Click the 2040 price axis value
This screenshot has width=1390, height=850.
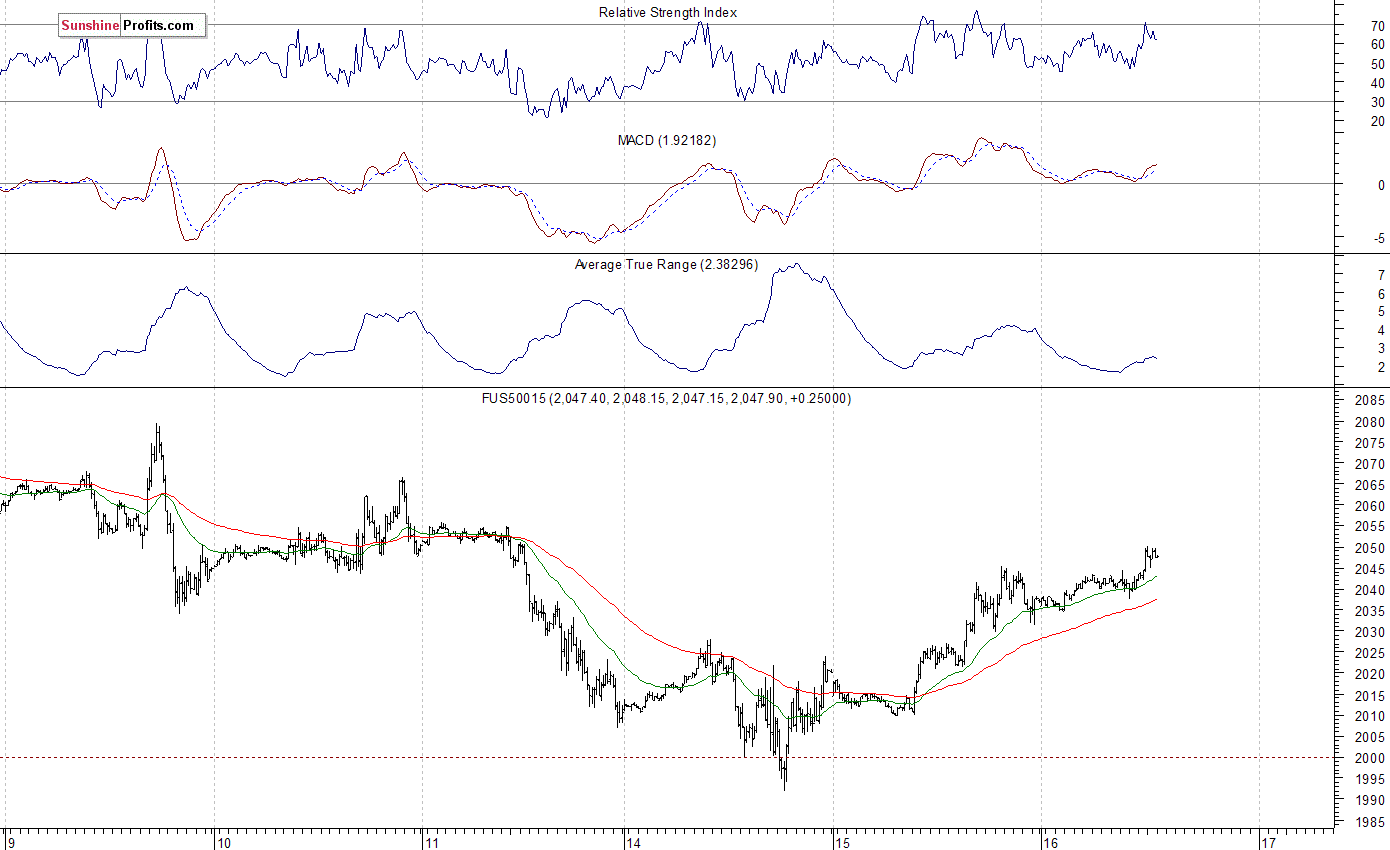click(x=1371, y=591)
